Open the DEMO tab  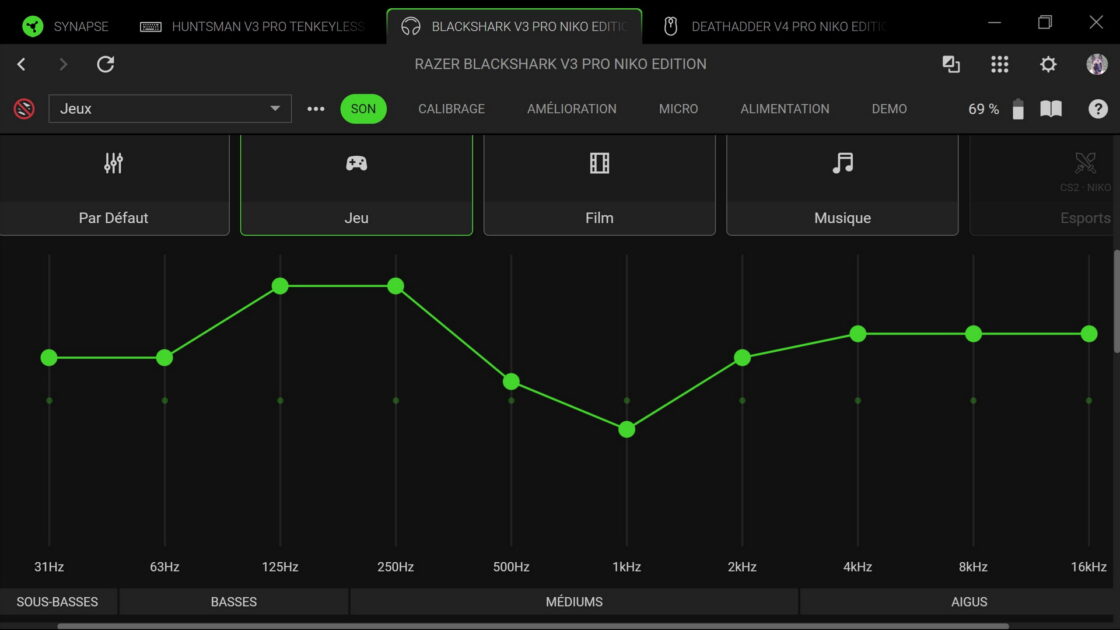[x=889, y=109]
